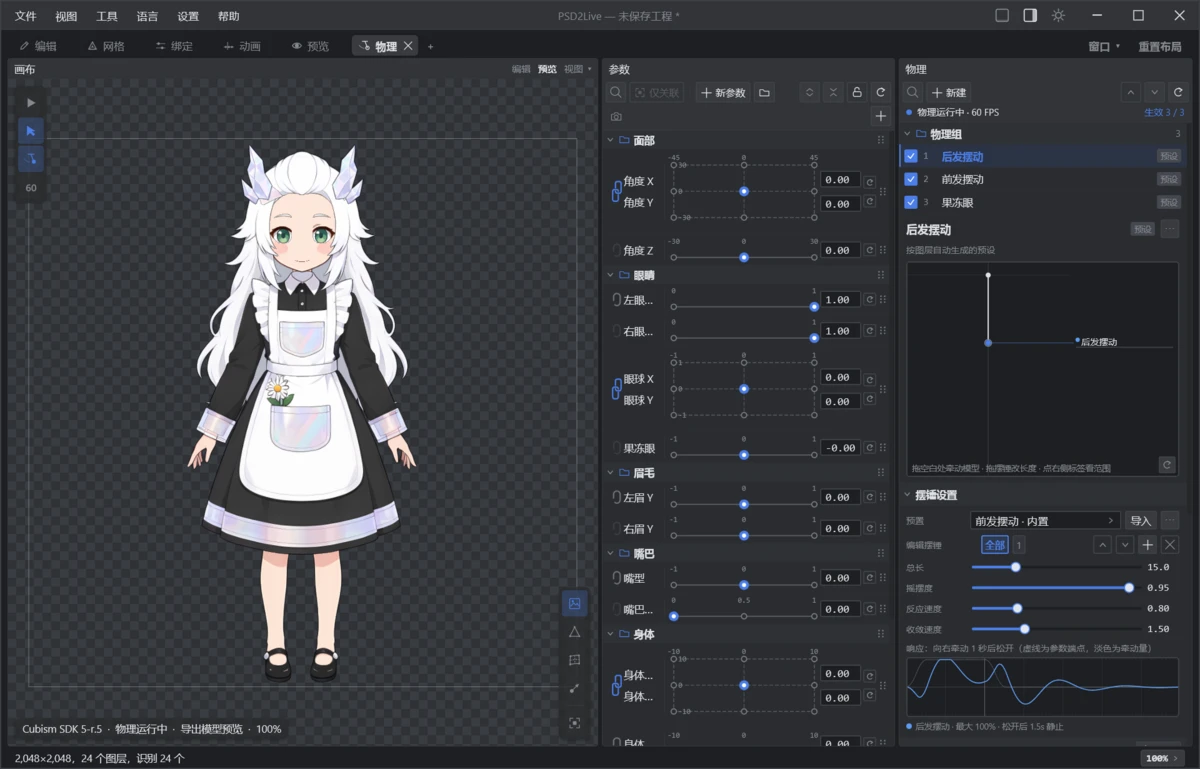1200x769 pixels.
Task: Select pendulum 1 edit button
Action: coord(1019,545)
